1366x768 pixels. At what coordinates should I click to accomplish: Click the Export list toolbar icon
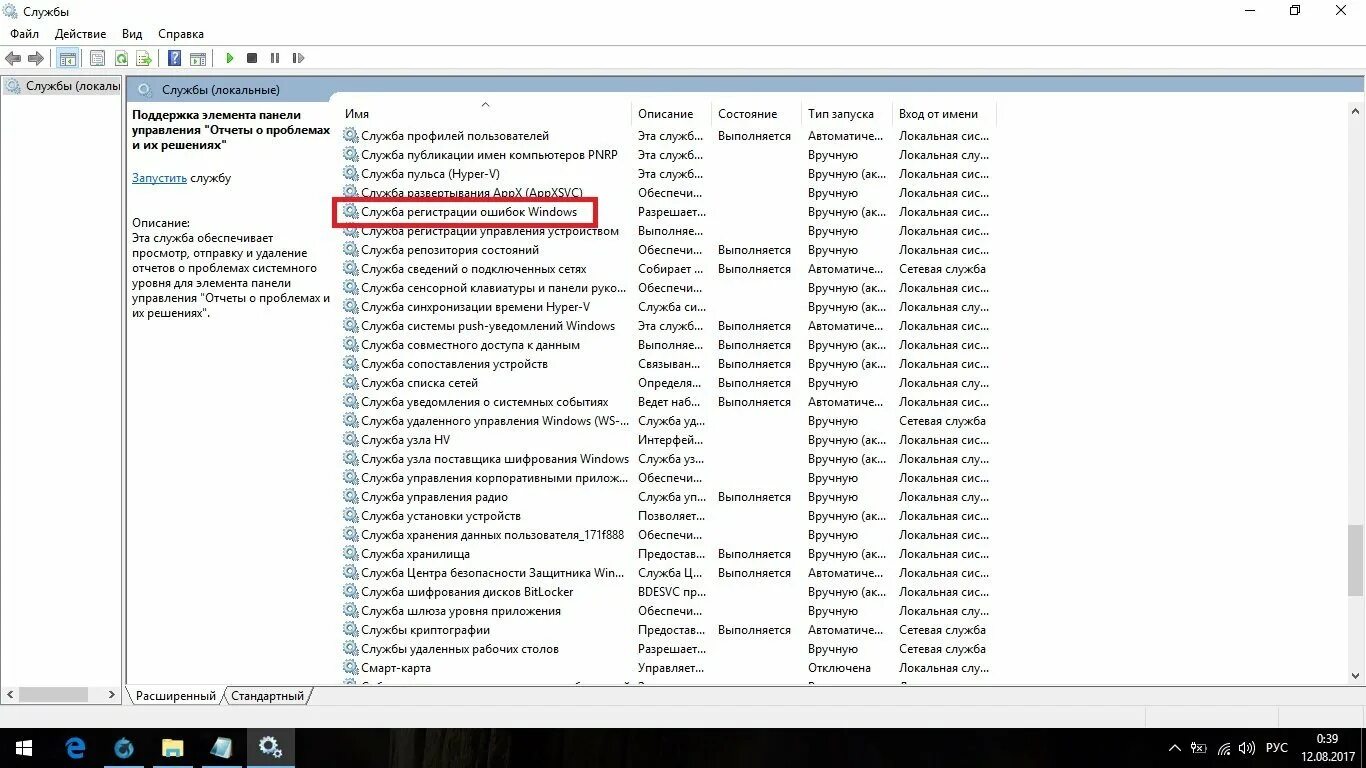tap(144, 59)
